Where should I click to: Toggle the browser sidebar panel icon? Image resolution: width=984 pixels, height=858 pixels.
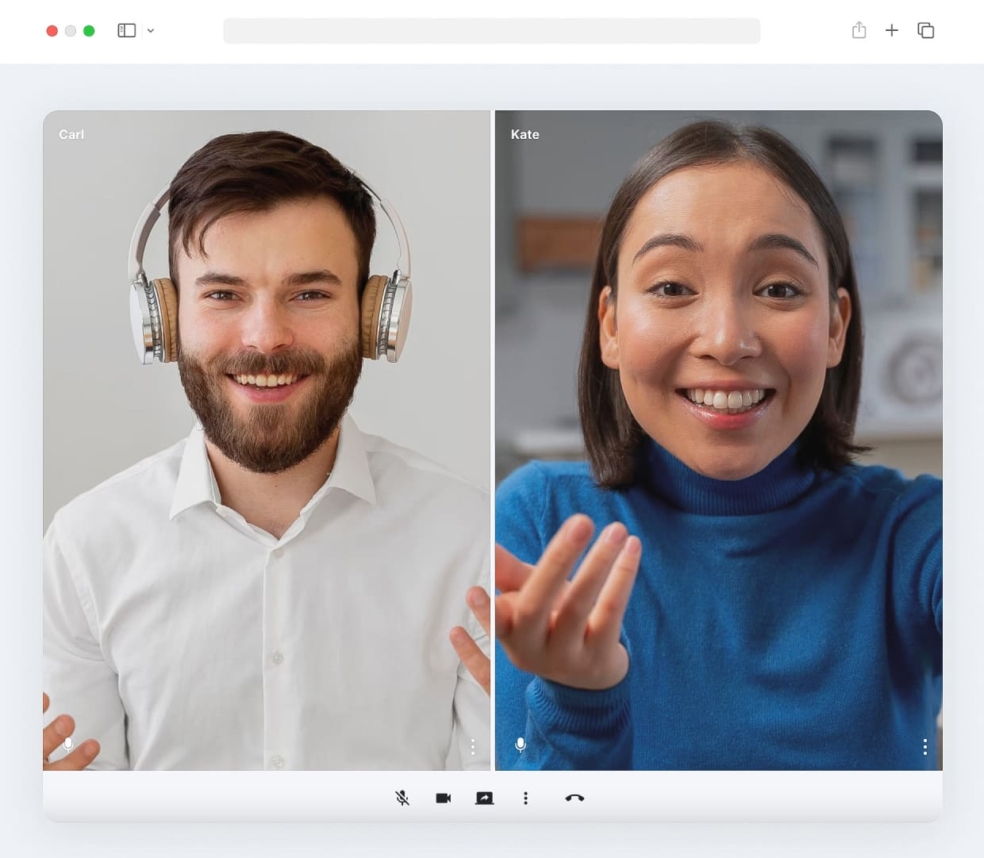[x=127, y=30]
